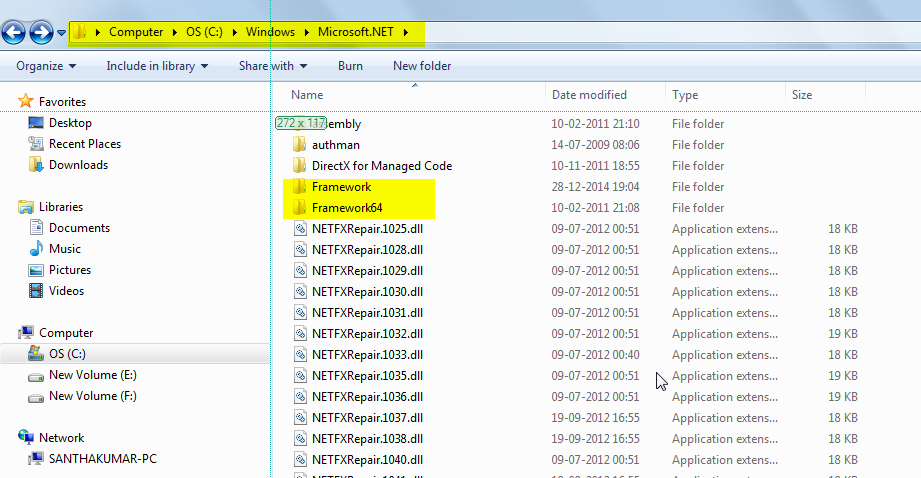Click the Forward navigation arrow button

click(x=42, y=33)
